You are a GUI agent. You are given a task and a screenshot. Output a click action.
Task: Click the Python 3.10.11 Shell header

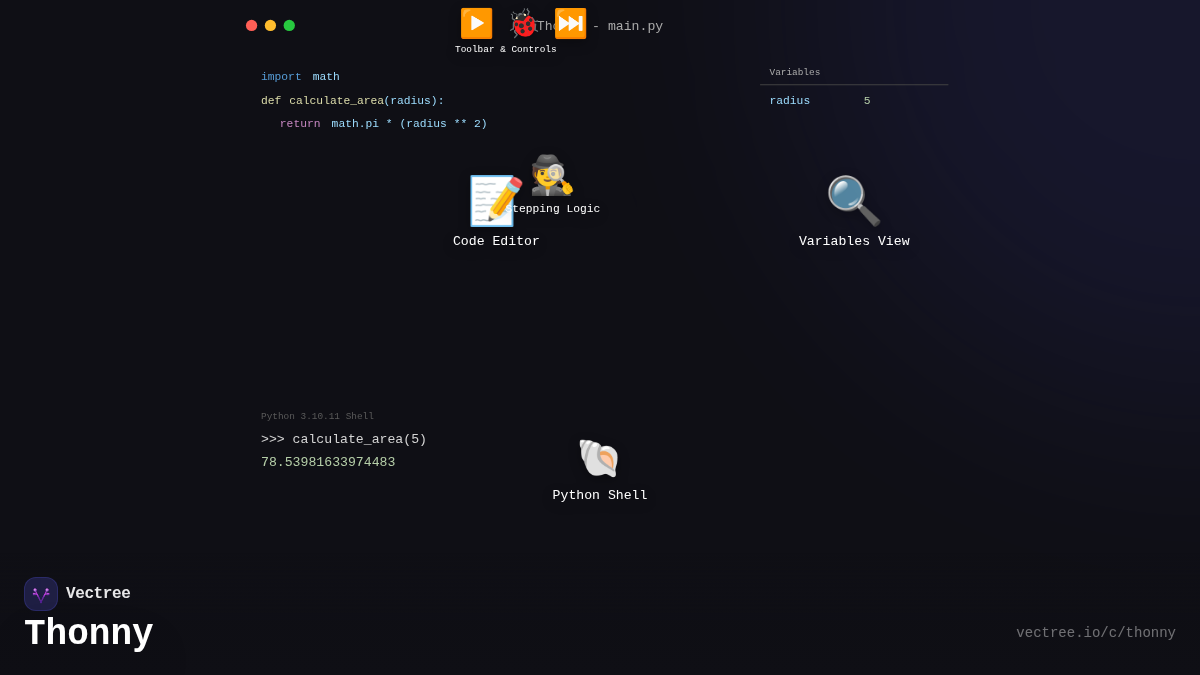pyautogui.click(x=317, y=417)
